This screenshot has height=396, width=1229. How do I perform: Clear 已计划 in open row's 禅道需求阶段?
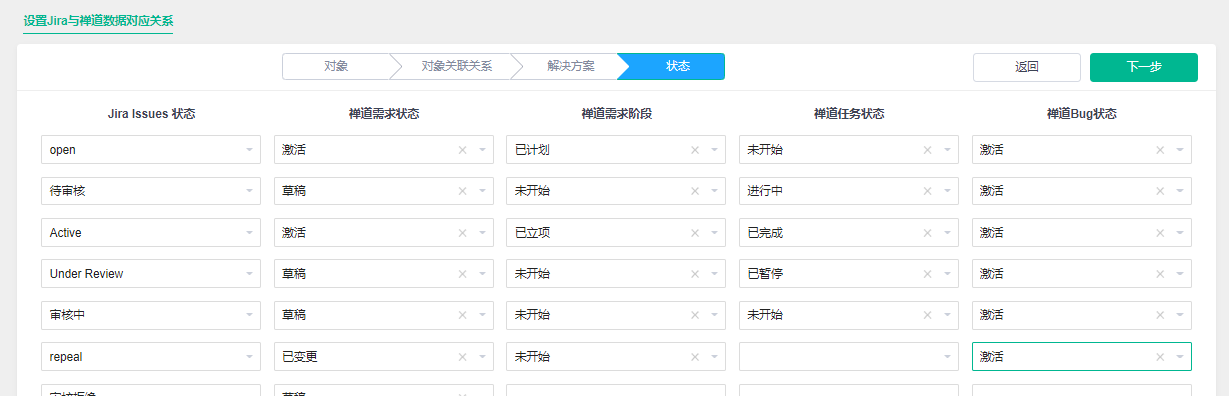[x=695, y=150]
